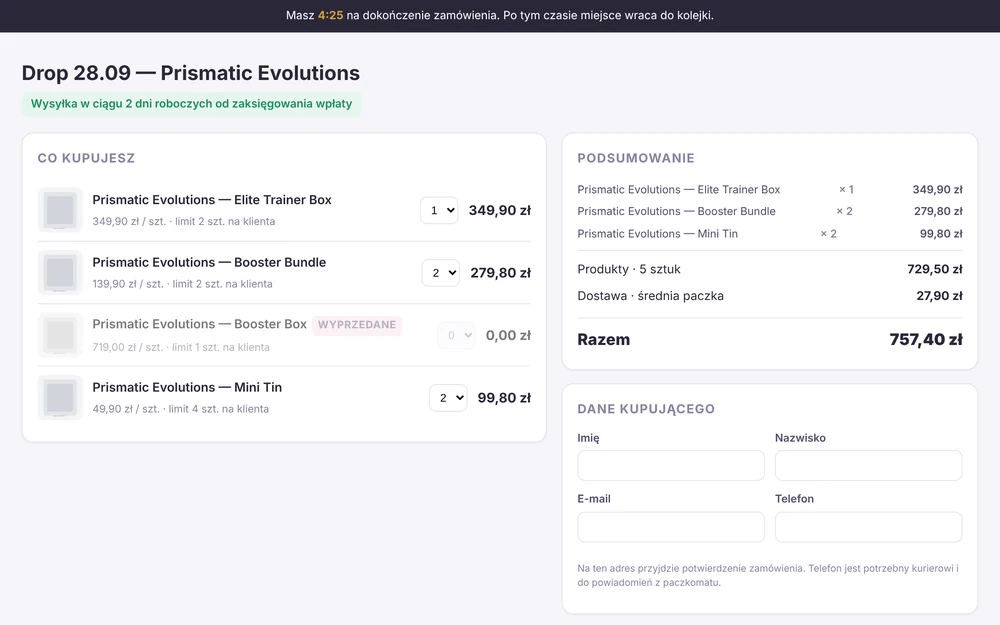Click the 'DANE KUPUJĄCEGO' section heading

(x=646, y=409)
